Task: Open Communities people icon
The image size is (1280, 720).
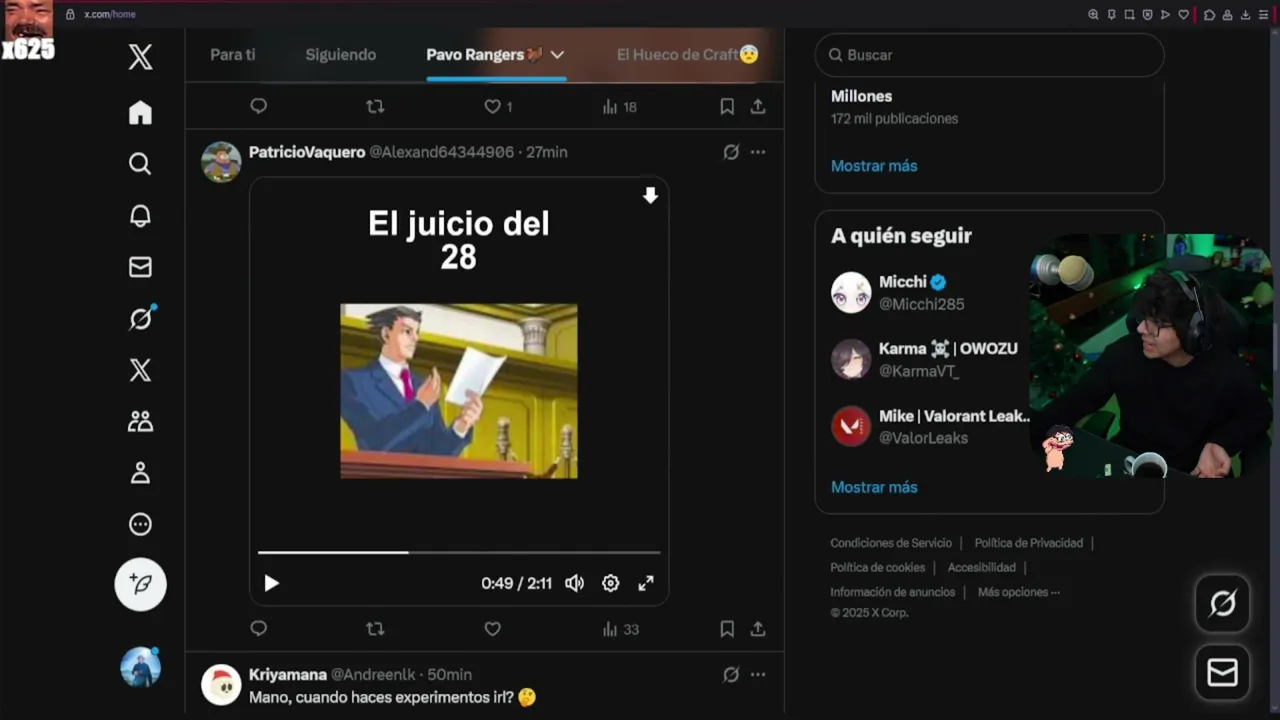Action: coord(140,421)
